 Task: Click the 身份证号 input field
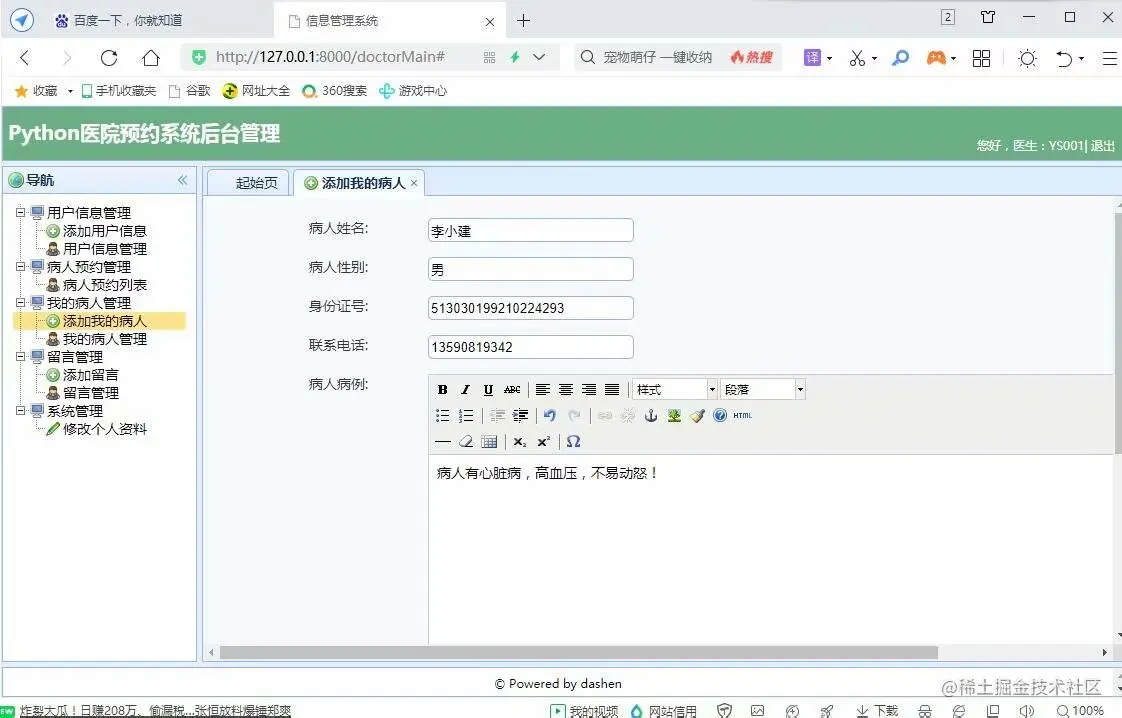click(x=530, y=308)
